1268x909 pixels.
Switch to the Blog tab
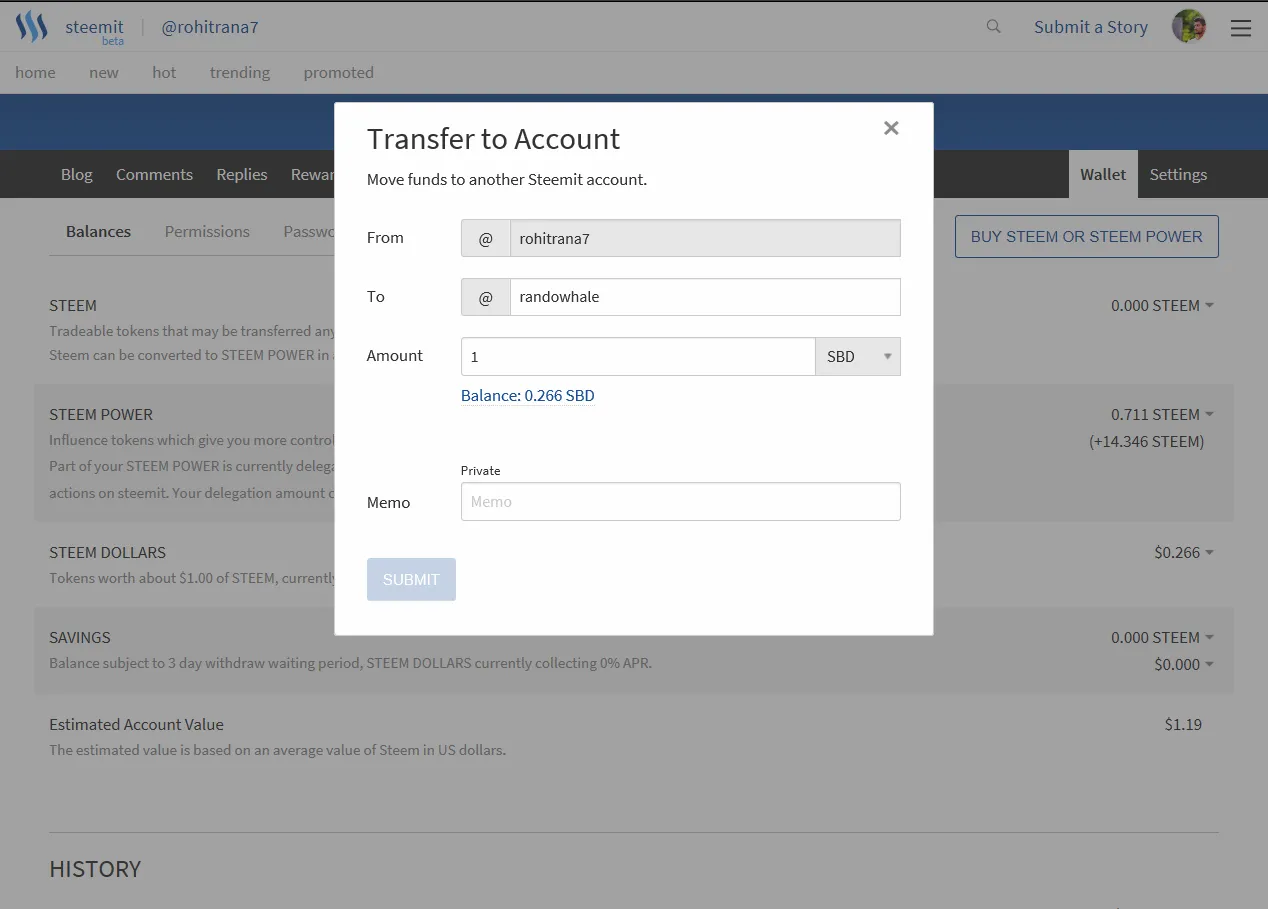[x=77, y=175]
